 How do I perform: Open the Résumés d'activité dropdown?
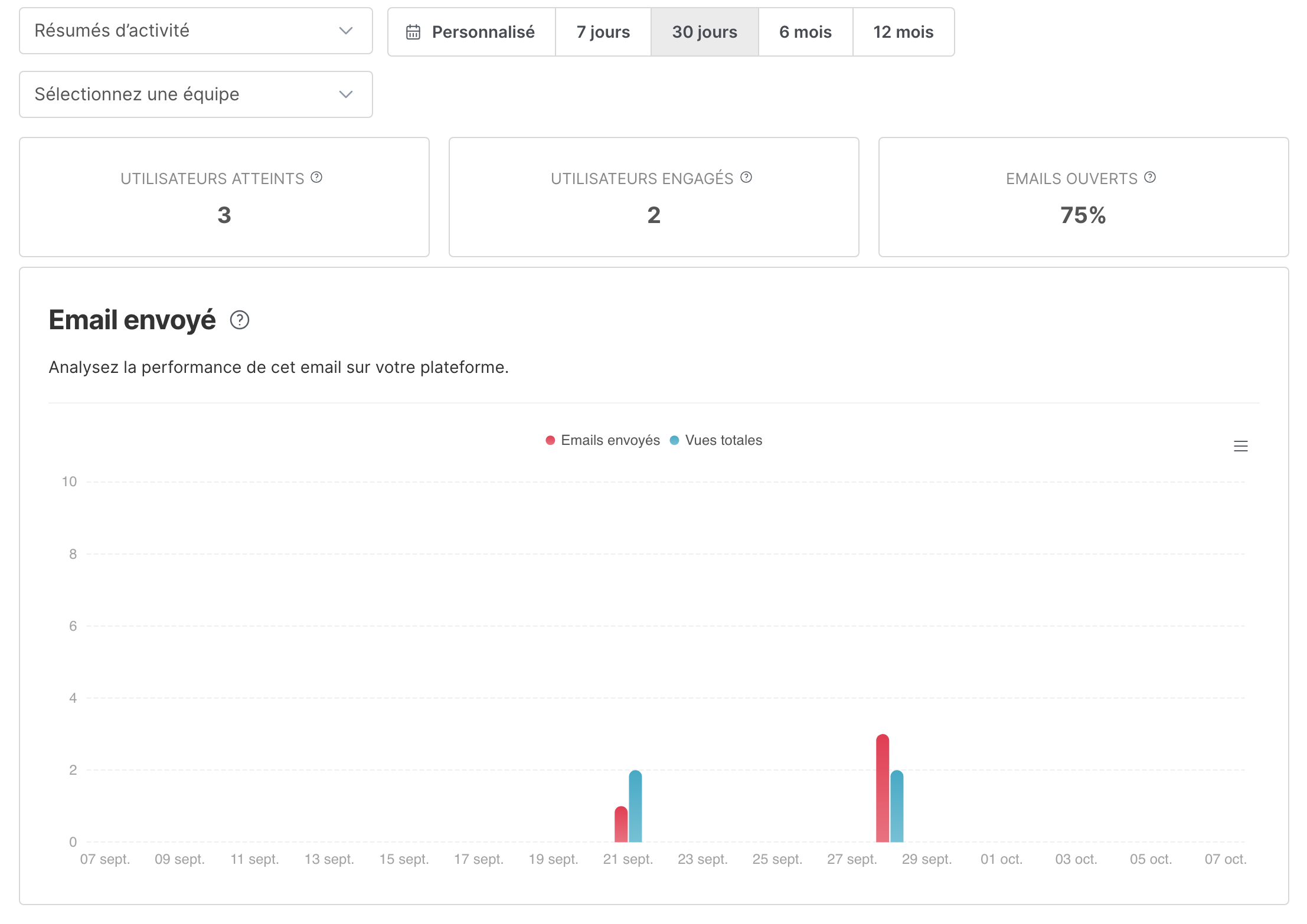coord(195,31)
